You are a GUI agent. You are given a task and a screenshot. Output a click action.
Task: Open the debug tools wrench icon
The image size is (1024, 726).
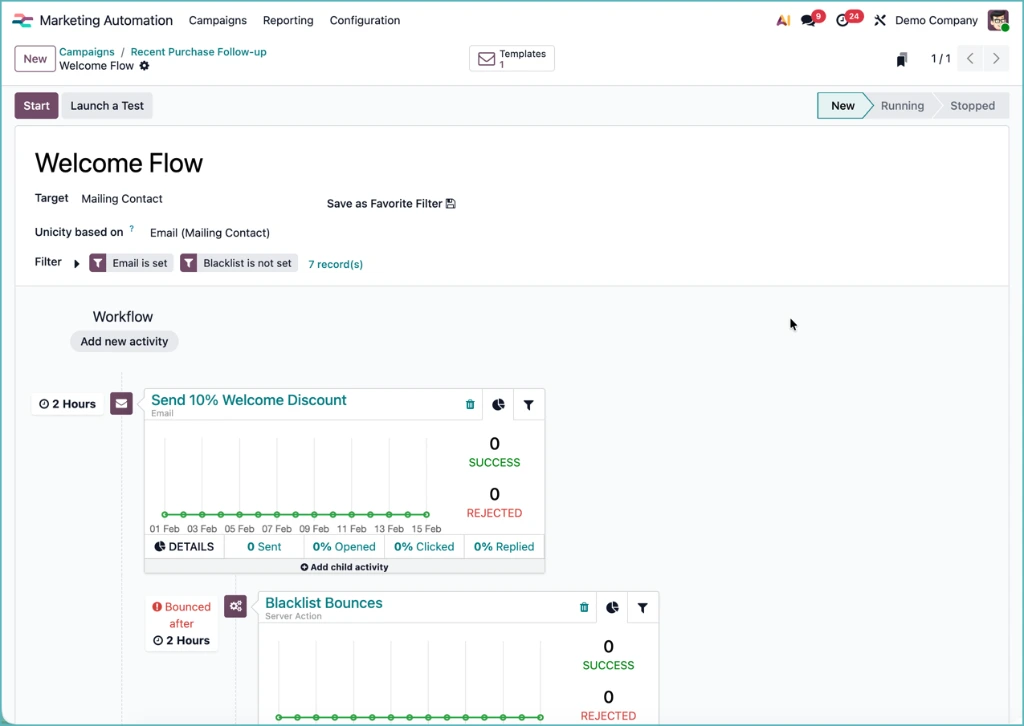click(880, 20)
